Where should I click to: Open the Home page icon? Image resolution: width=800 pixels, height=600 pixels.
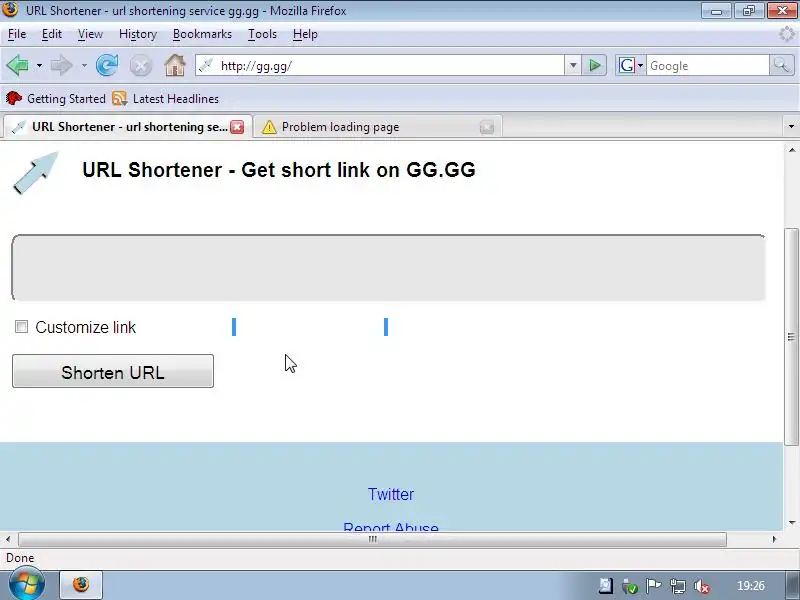175,65
